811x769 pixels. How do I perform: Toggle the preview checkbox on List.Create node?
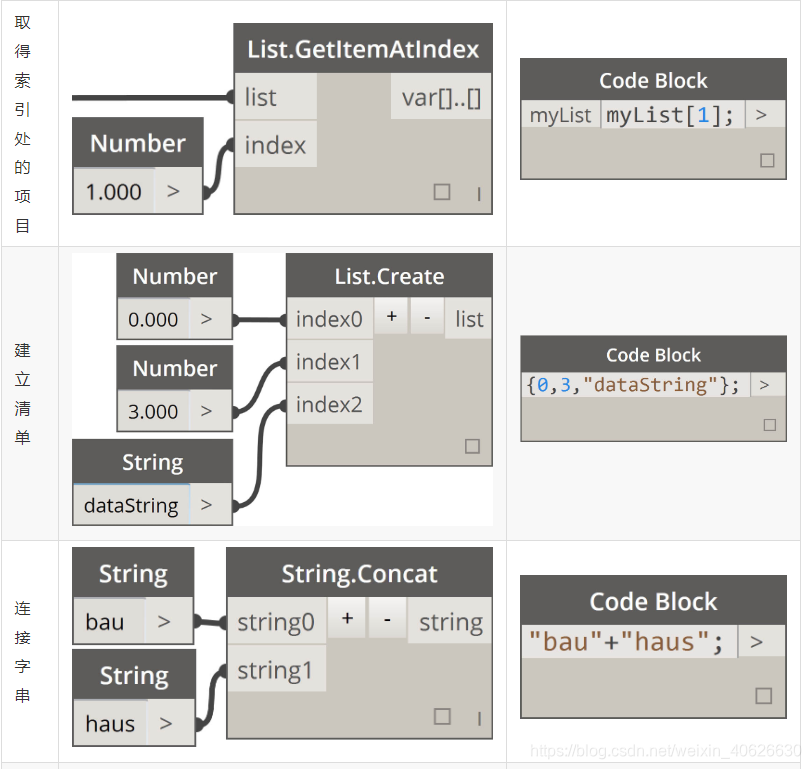[x=471, y=446]
